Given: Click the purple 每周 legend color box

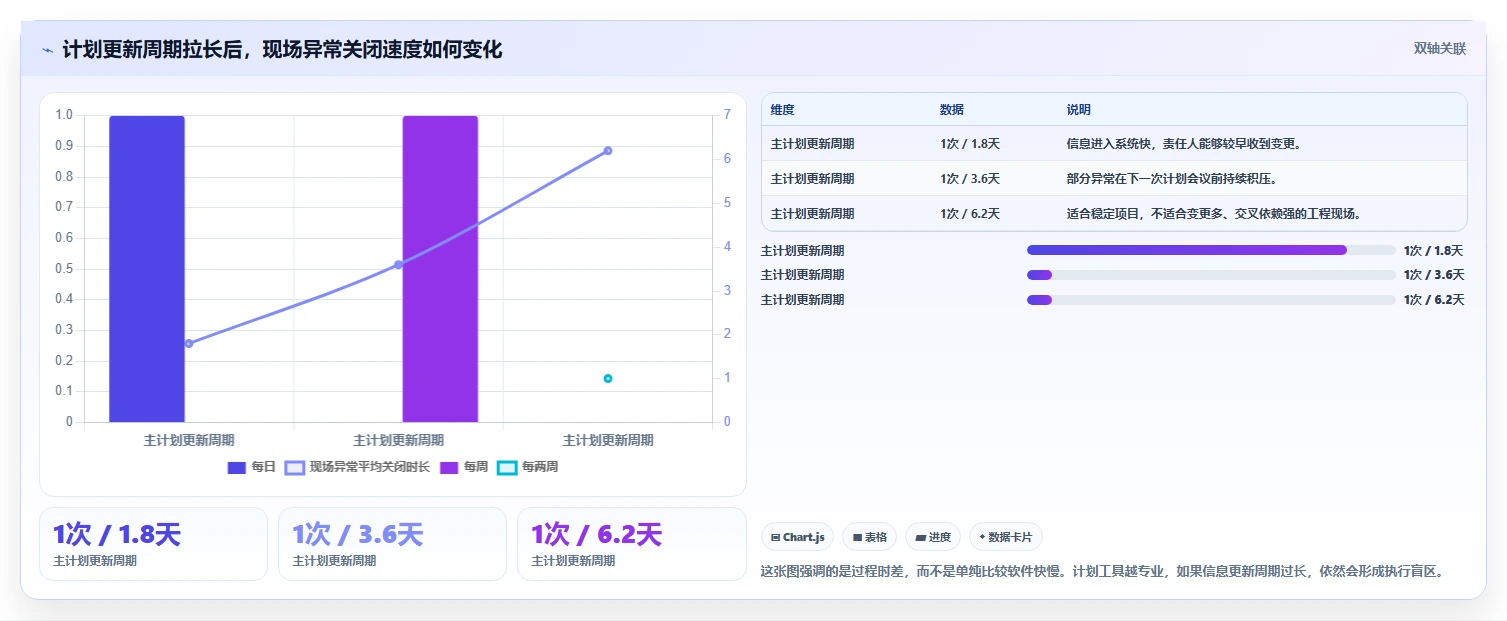Looking at the screenshot, I should [x=450, y=467].
